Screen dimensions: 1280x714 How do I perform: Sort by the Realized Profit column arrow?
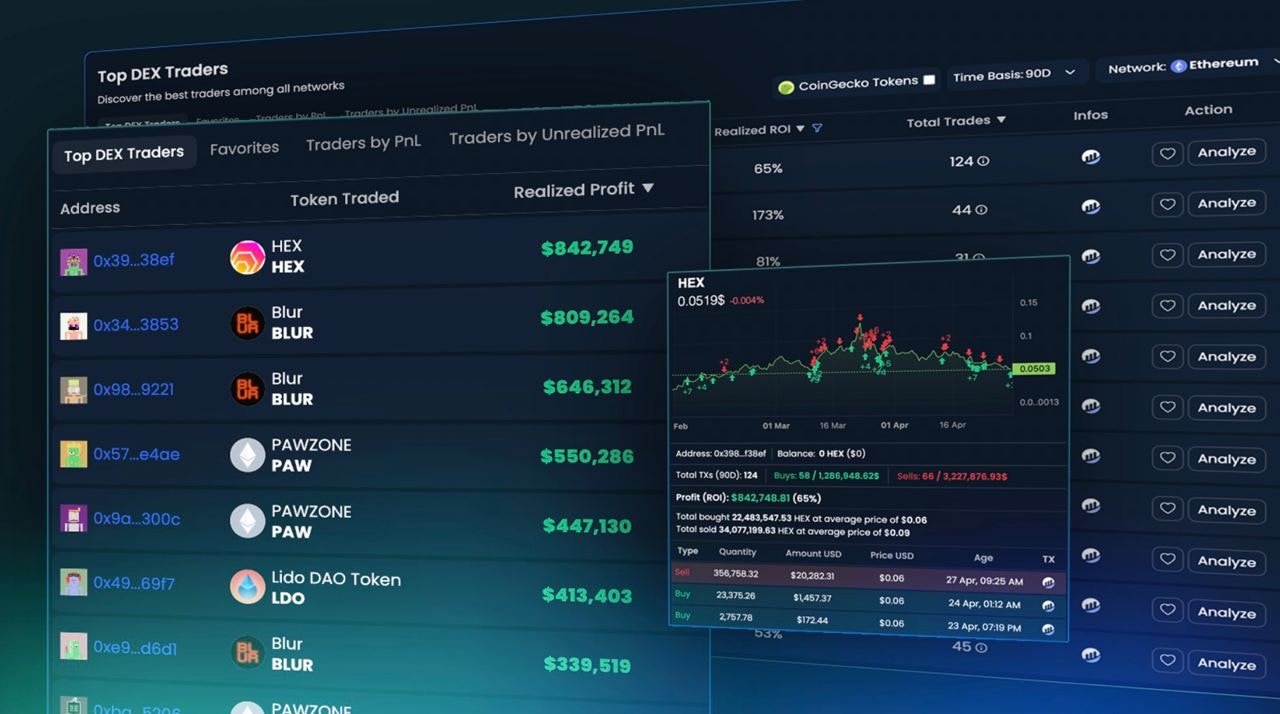(x=648, y=188)
